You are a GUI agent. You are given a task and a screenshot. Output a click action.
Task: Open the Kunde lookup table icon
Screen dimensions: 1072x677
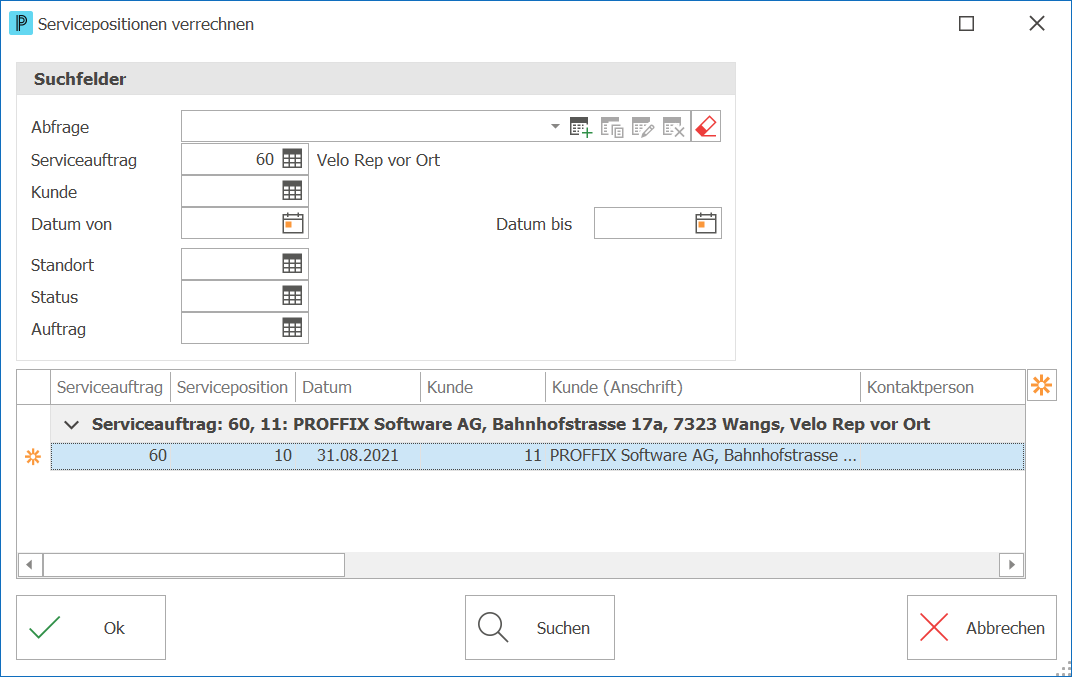click(292, 191)
